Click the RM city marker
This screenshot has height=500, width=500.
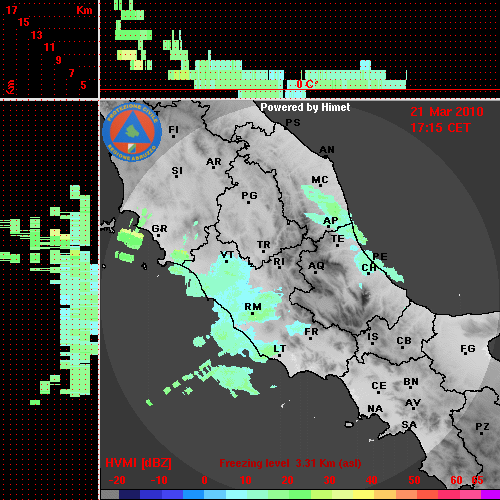253,313
